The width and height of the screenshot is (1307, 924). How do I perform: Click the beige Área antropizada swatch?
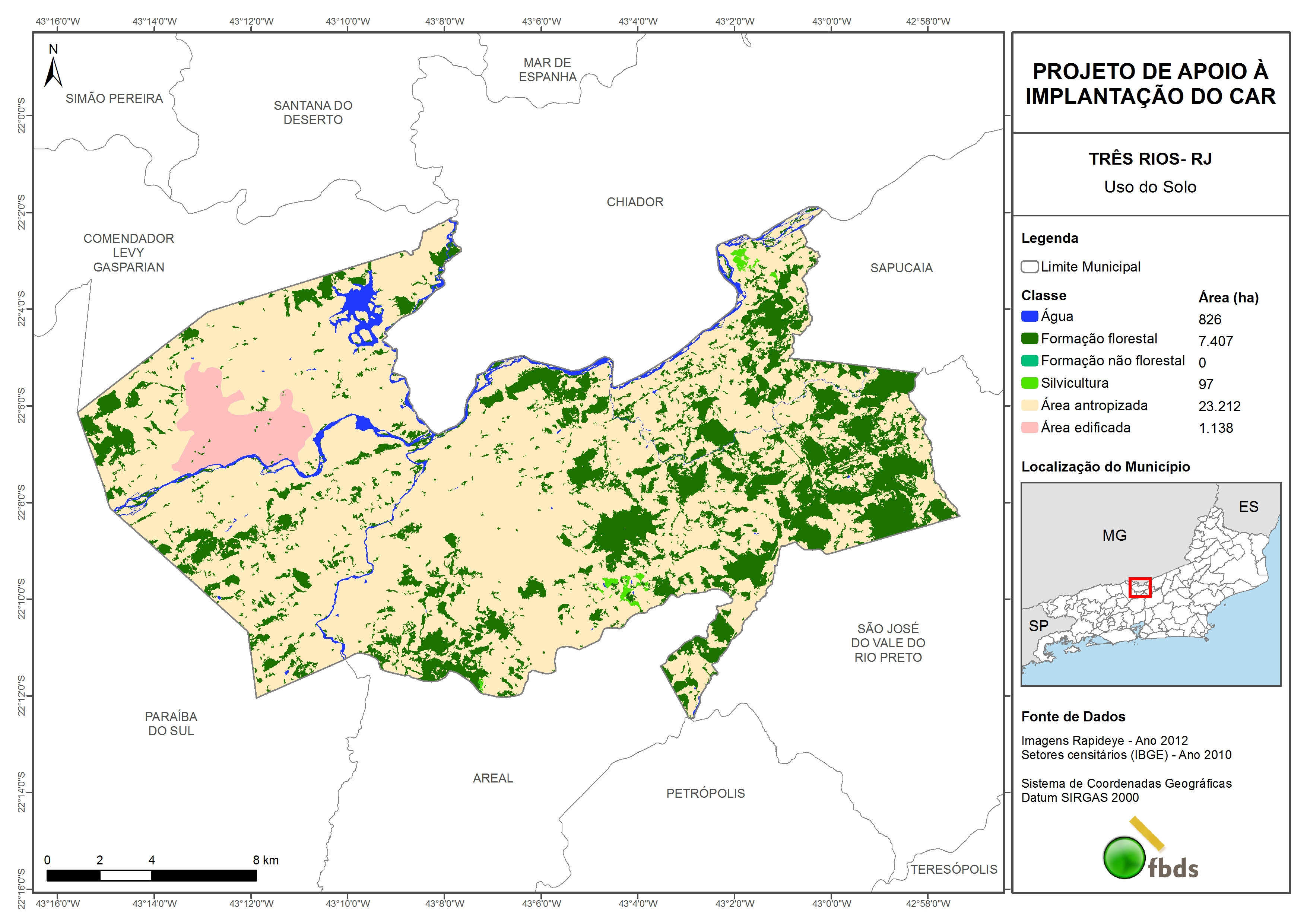tap(1029, 405)
